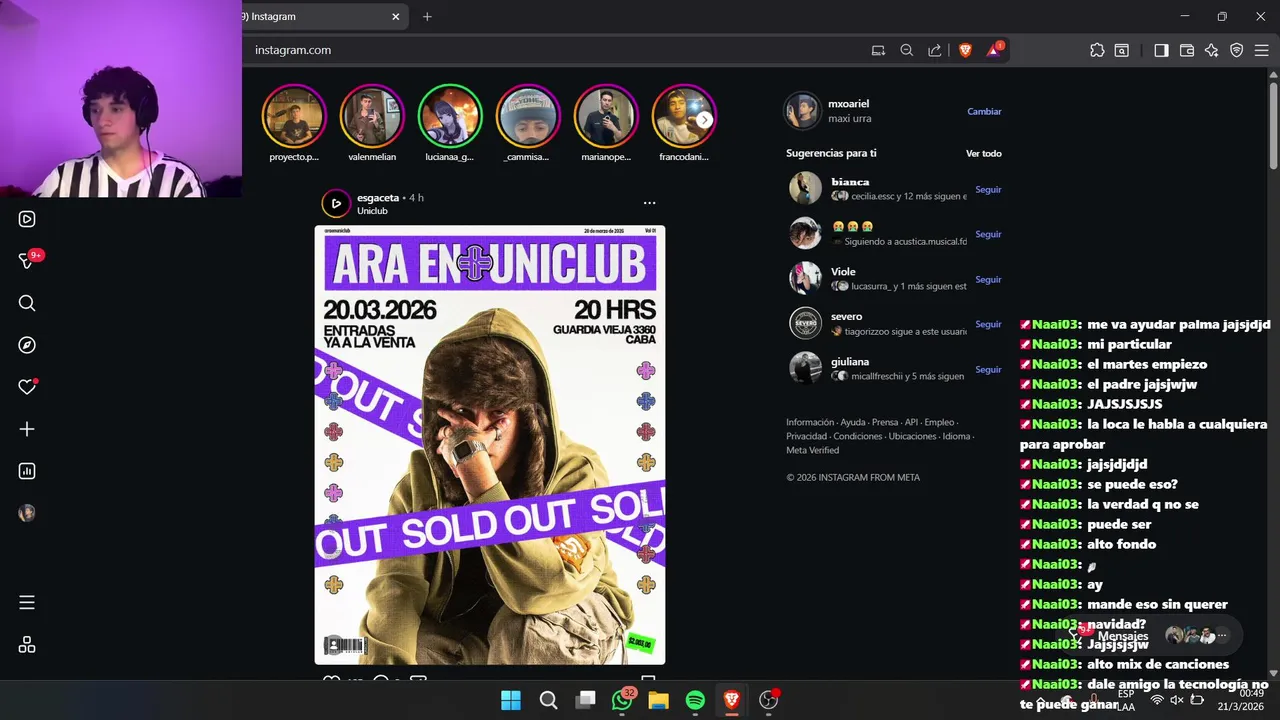Open the Brave Wallet icon

click(x=1187, y=50)
